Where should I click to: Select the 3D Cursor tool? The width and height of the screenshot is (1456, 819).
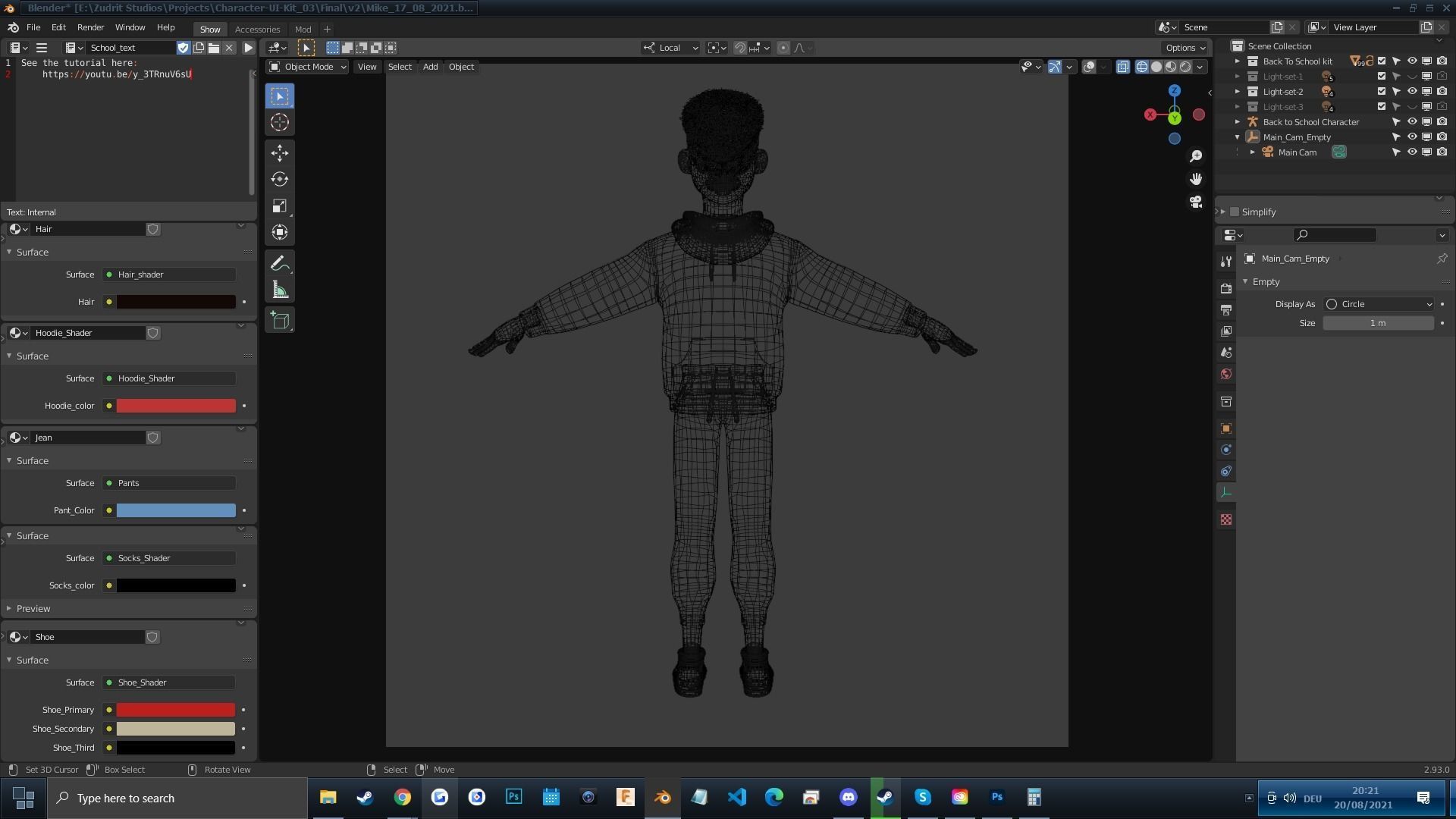coord(280,122)
